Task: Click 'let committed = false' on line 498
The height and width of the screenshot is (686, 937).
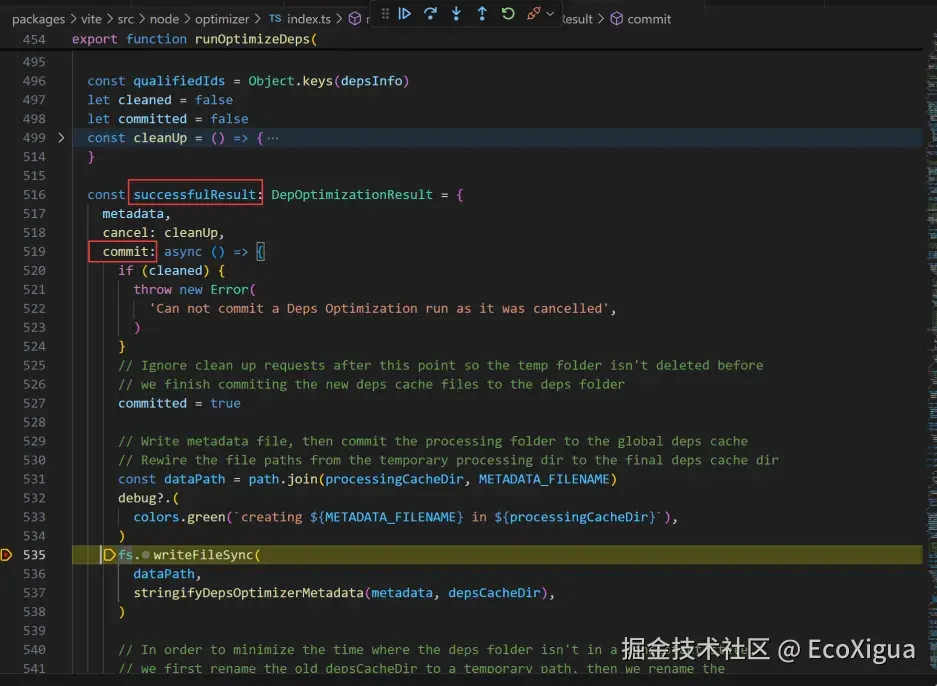Action: [x=168, y=119]
